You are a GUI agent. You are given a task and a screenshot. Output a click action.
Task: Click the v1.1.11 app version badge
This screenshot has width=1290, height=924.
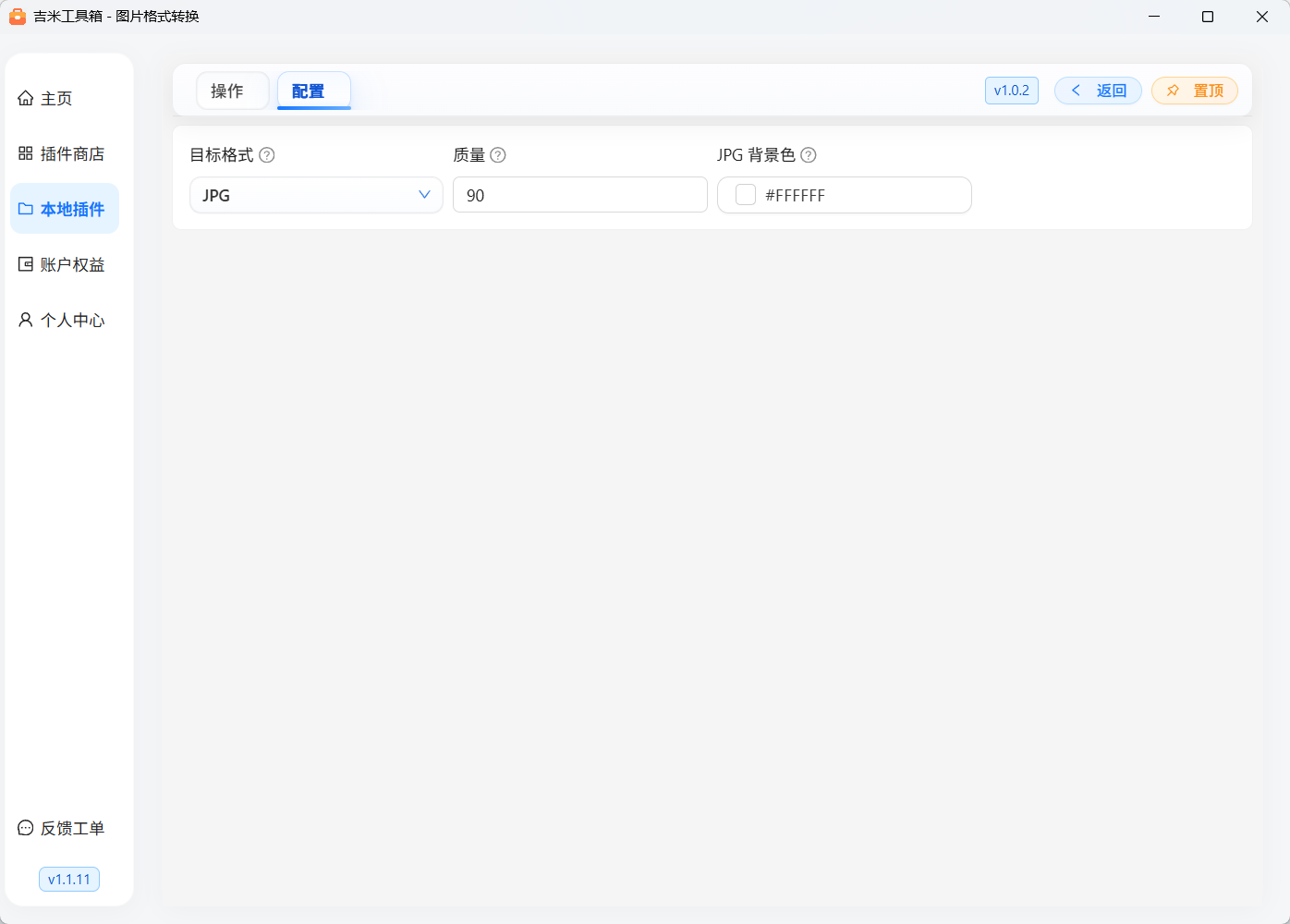point(69,880)
